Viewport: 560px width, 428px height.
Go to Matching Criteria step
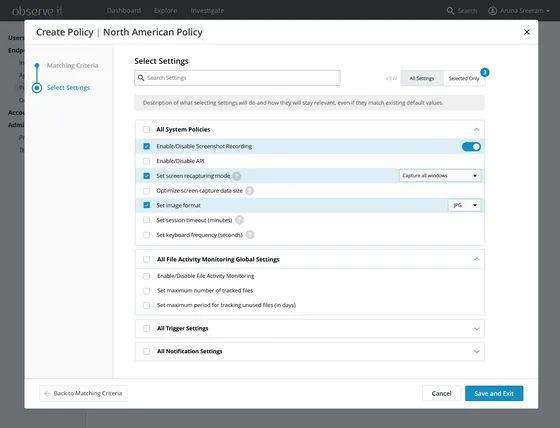(x=72, y=65)
